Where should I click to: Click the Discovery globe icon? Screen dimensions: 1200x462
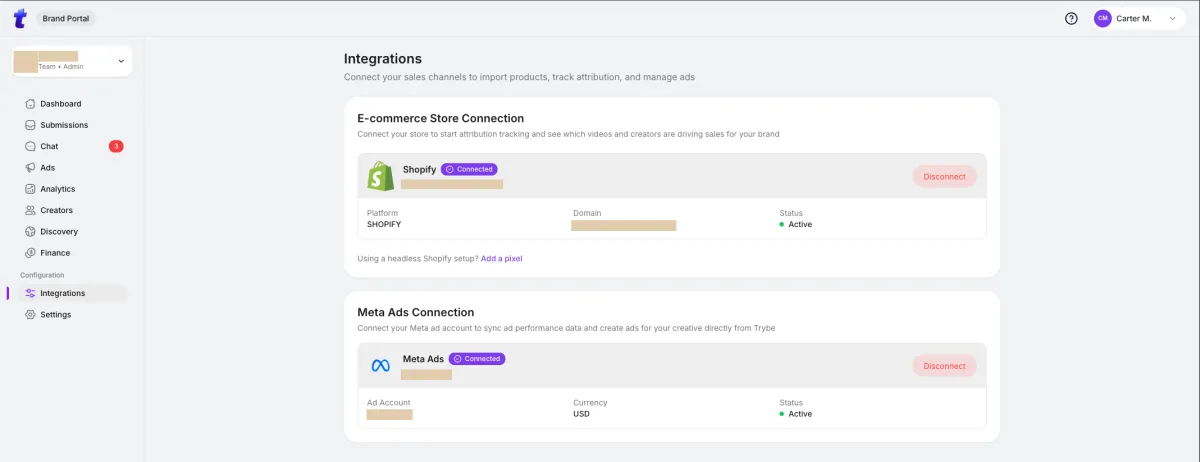31,231
